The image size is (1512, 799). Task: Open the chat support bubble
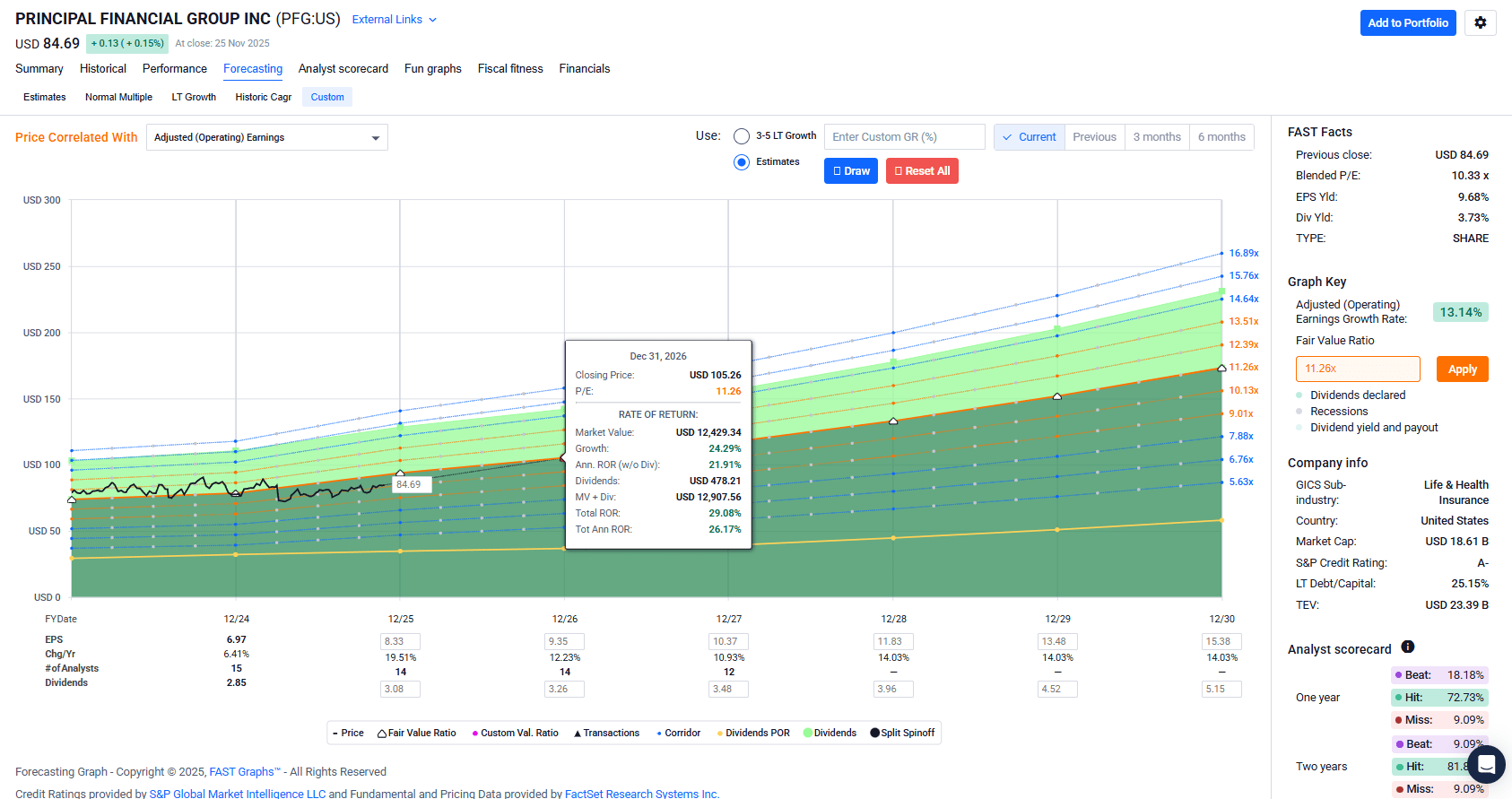tap(1485, 764)
